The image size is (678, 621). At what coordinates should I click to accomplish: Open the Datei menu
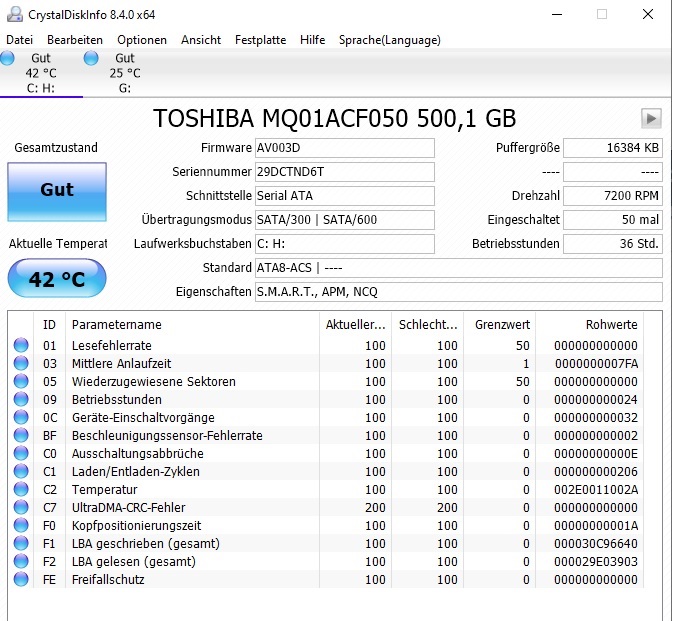tap(19, 40)
